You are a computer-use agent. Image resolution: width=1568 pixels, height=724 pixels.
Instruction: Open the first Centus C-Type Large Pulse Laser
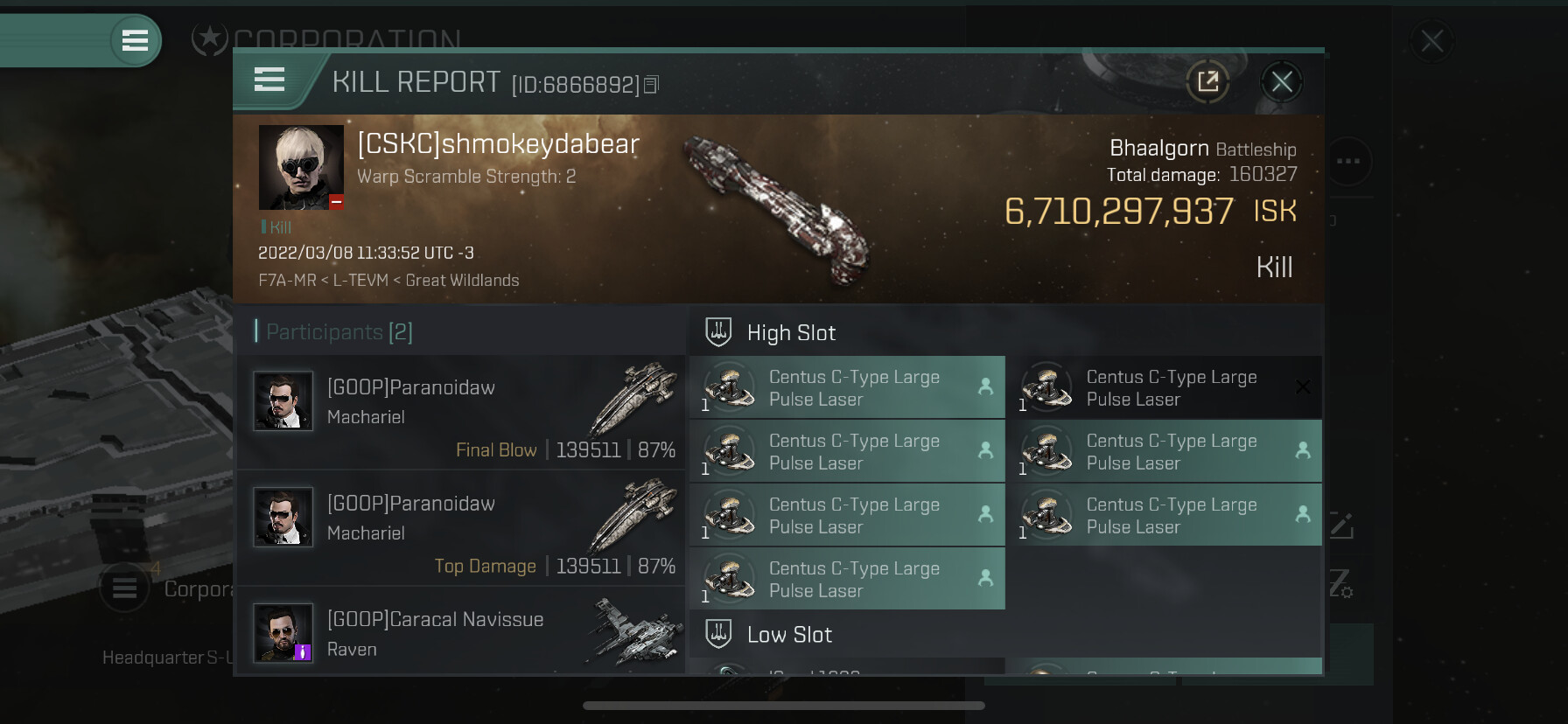(x=848, y=387)
